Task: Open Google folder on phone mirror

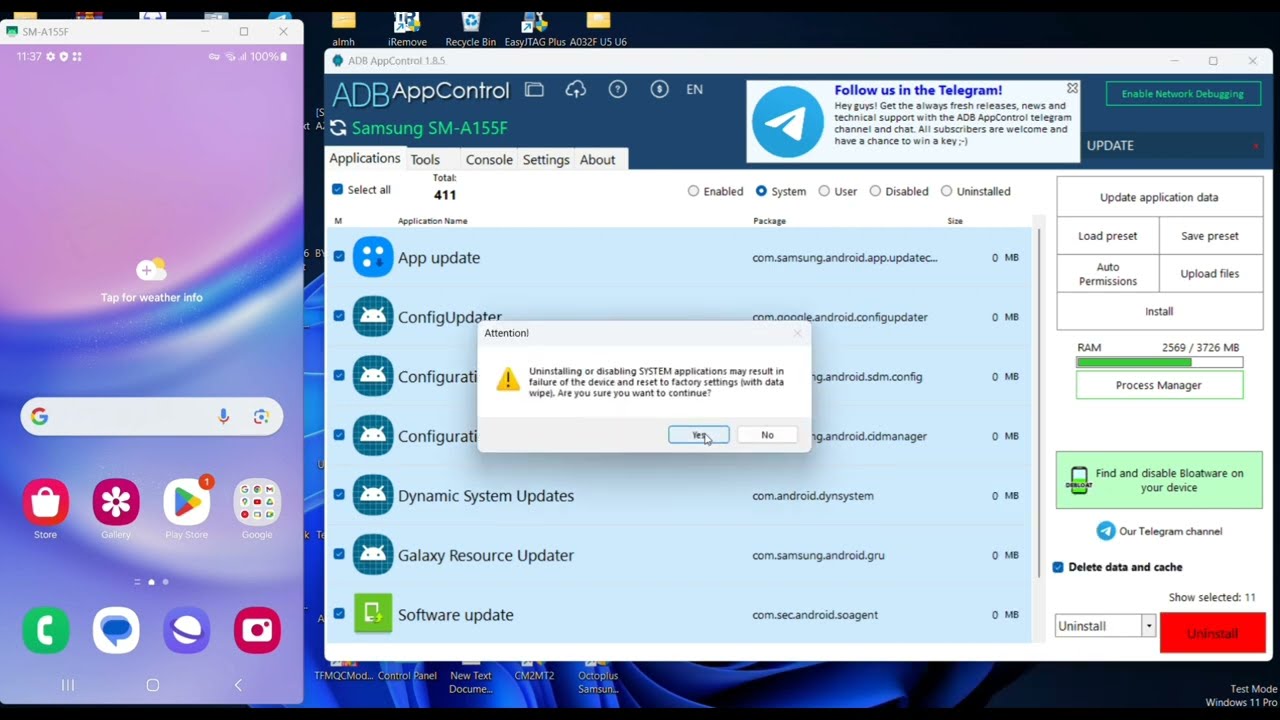Action: (x=257, y=502)
